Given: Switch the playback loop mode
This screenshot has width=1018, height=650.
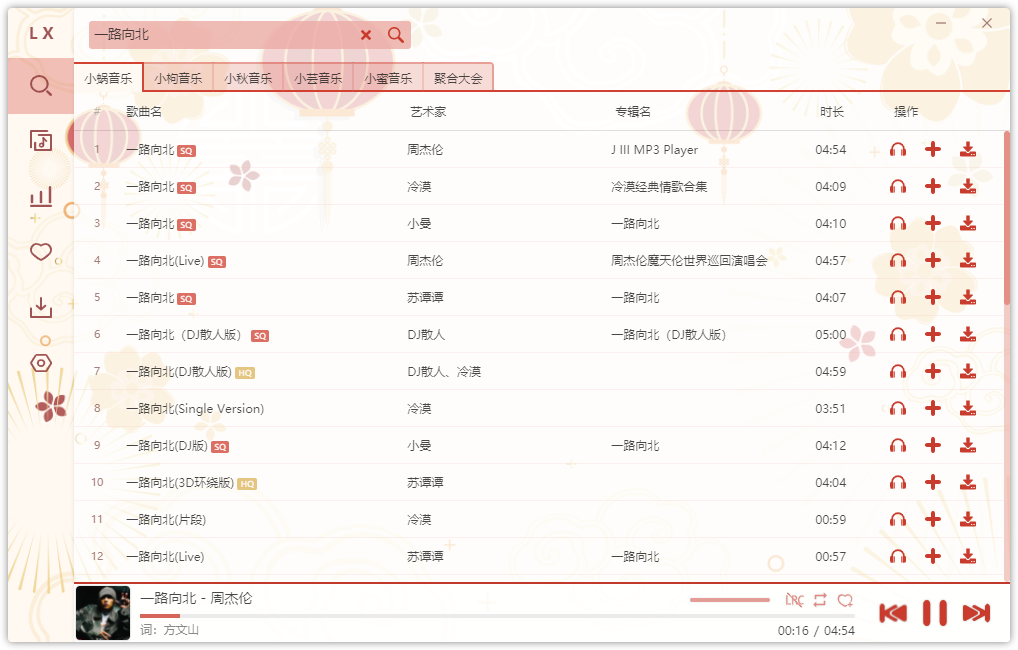Looking at the screenshot, I should (820, 600).
